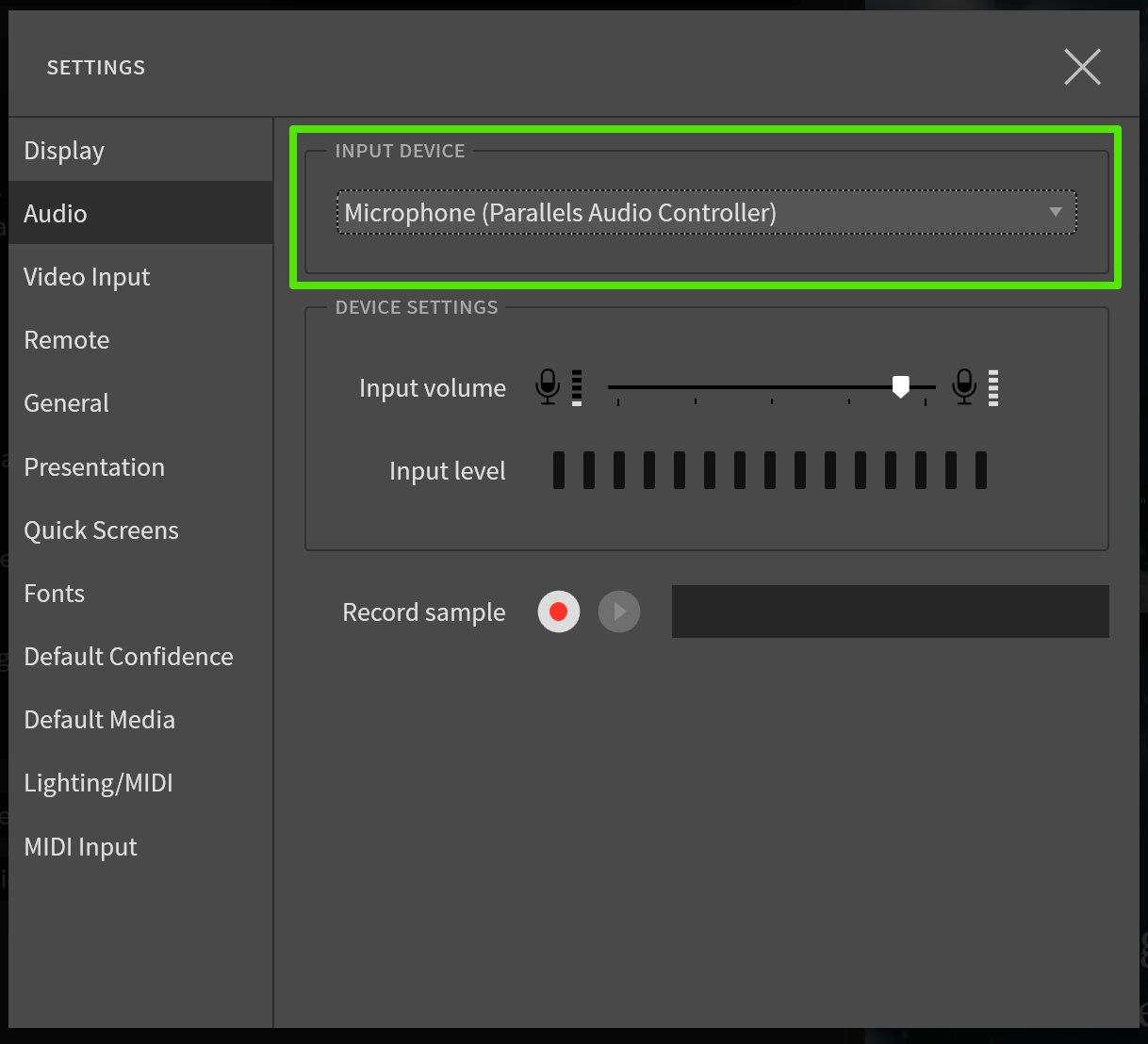The width and height of the screenshot is (1148, 1044).
Task: Start recording an audio sample
Action: [x=559, y=612]
